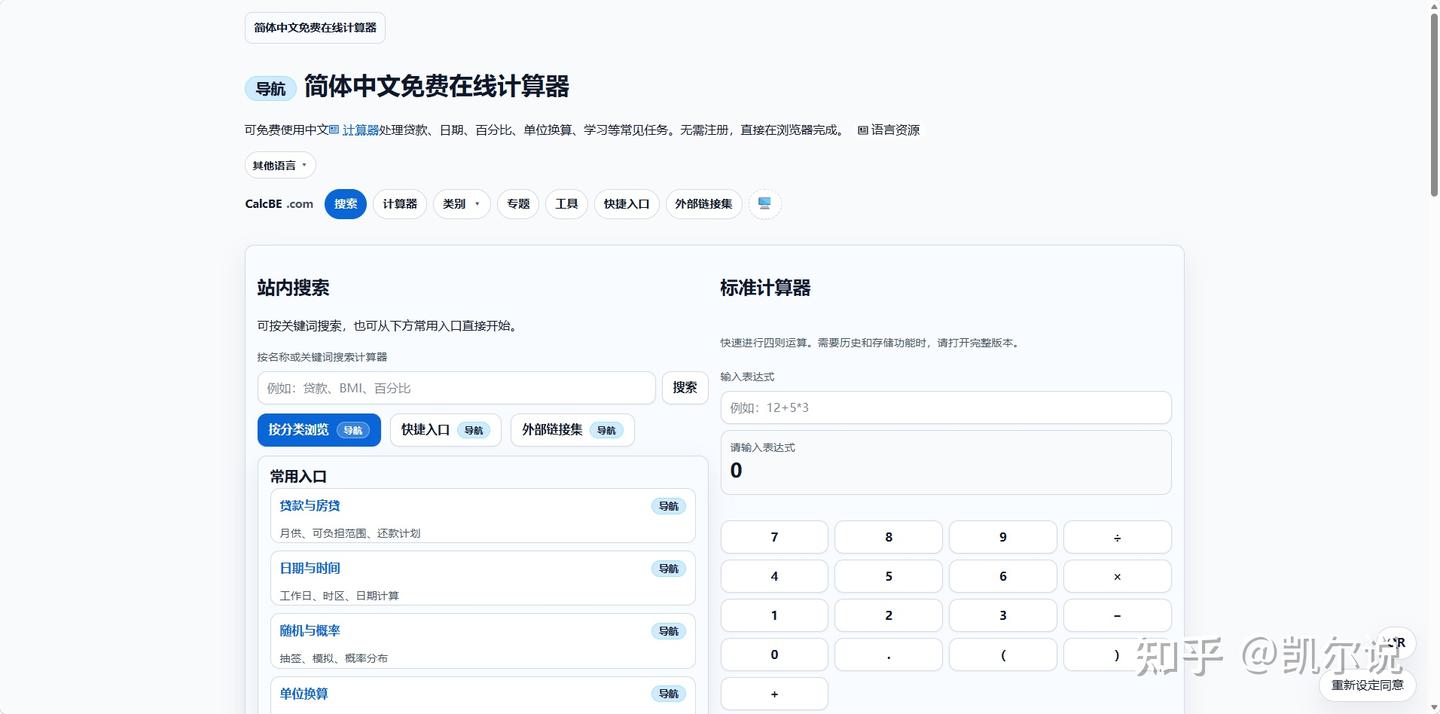Viewport: 1440px width, 714px height.
Task: Click number key 1
Action: [774, 615]
